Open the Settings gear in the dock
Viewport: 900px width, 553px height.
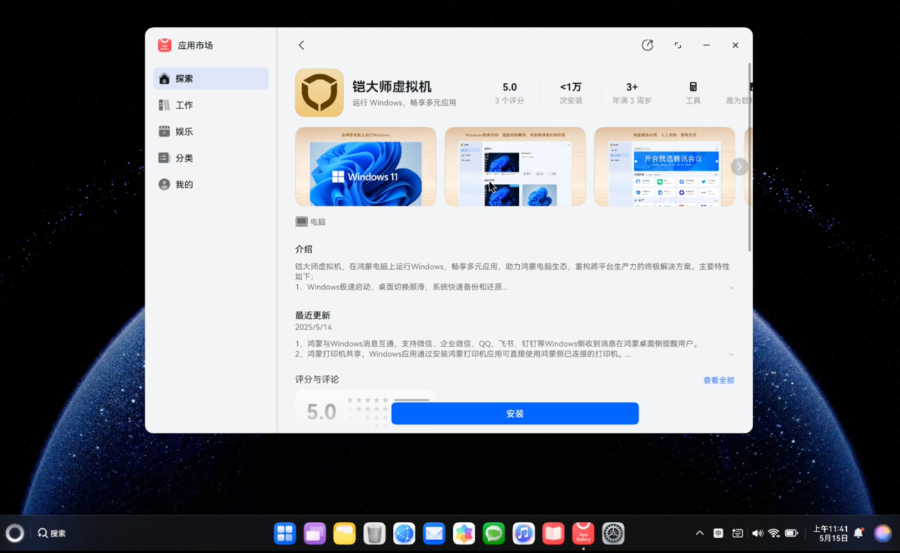(613, 534)
